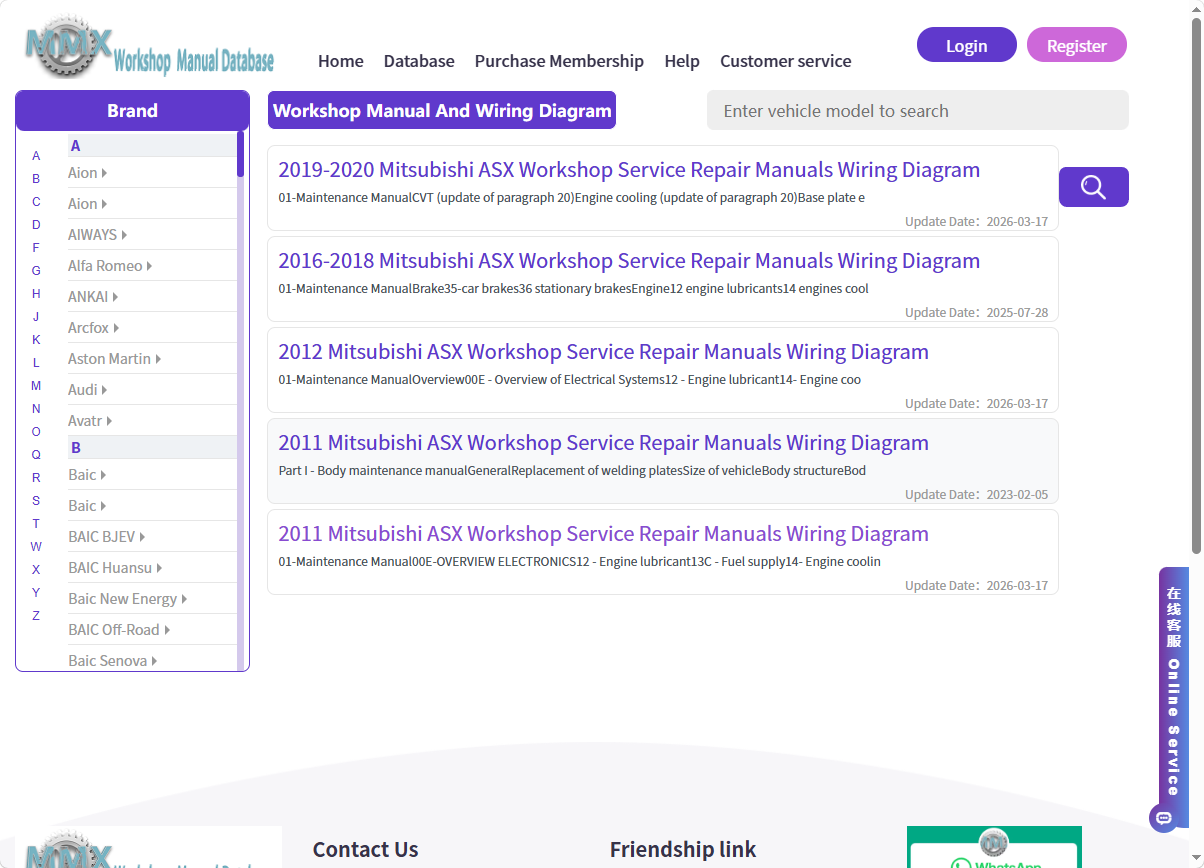
Task: Click the Brand panel header
Action: click(x=132, y=110)
